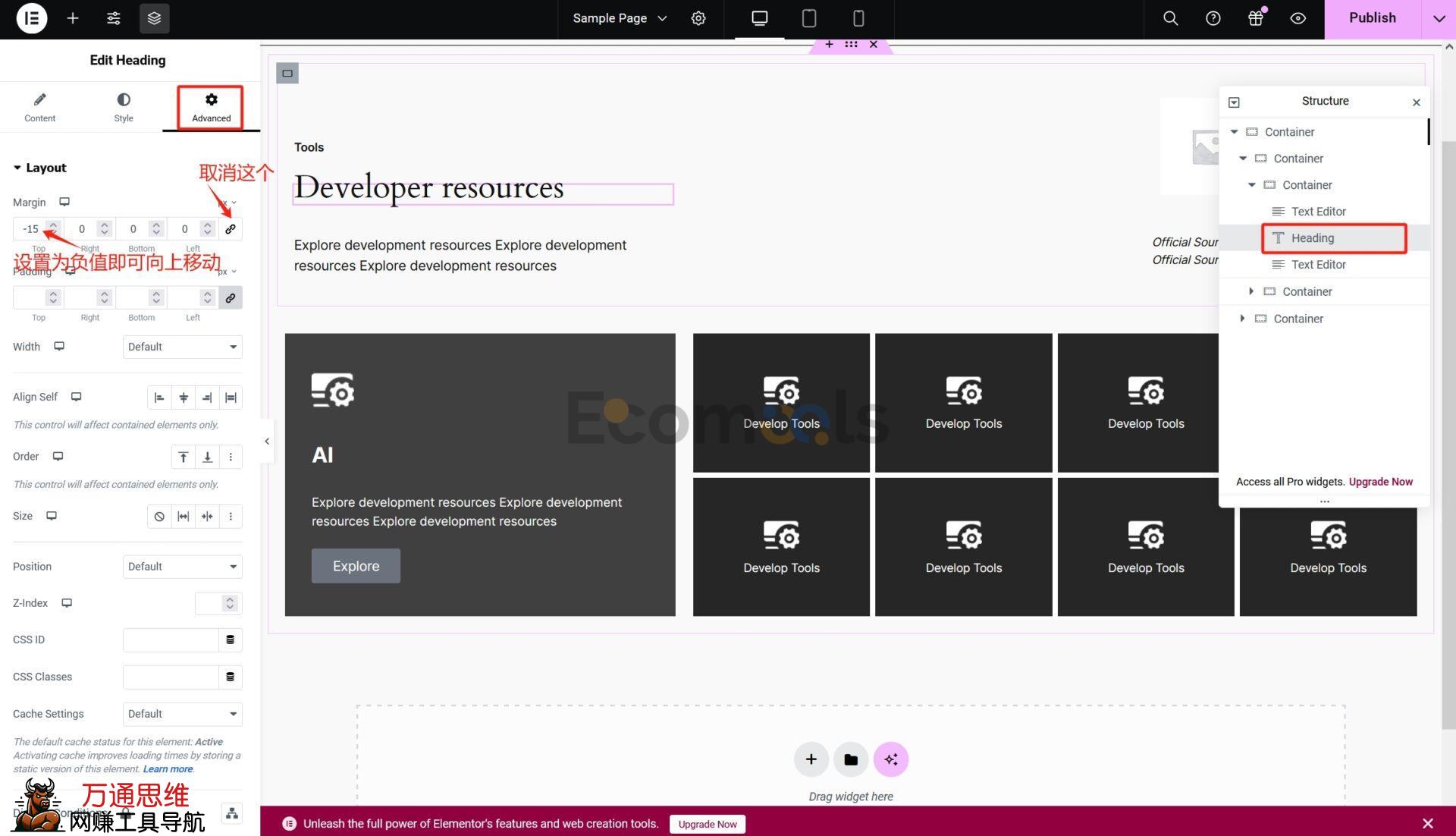Add new element with top plus icon

coord(73,18)
